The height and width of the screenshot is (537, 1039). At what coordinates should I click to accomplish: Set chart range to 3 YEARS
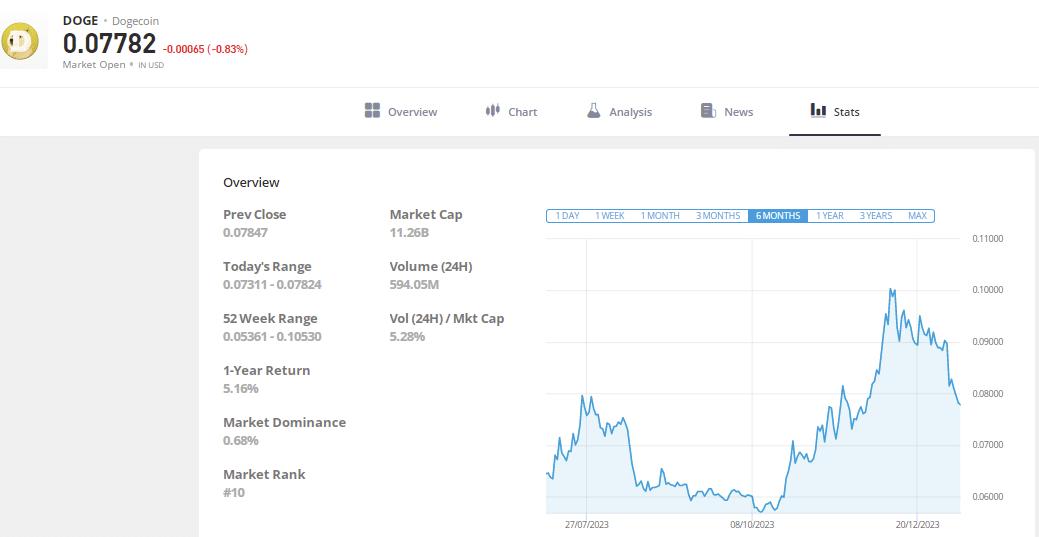click(876, 215)
